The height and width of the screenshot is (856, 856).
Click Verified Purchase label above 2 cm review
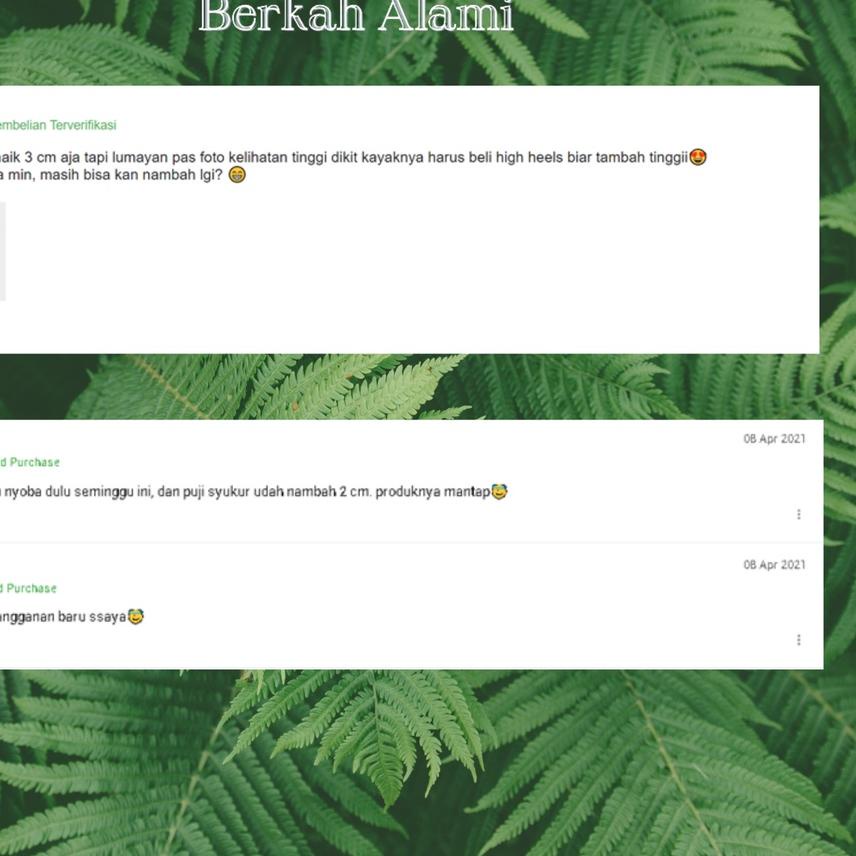[29, 462]
